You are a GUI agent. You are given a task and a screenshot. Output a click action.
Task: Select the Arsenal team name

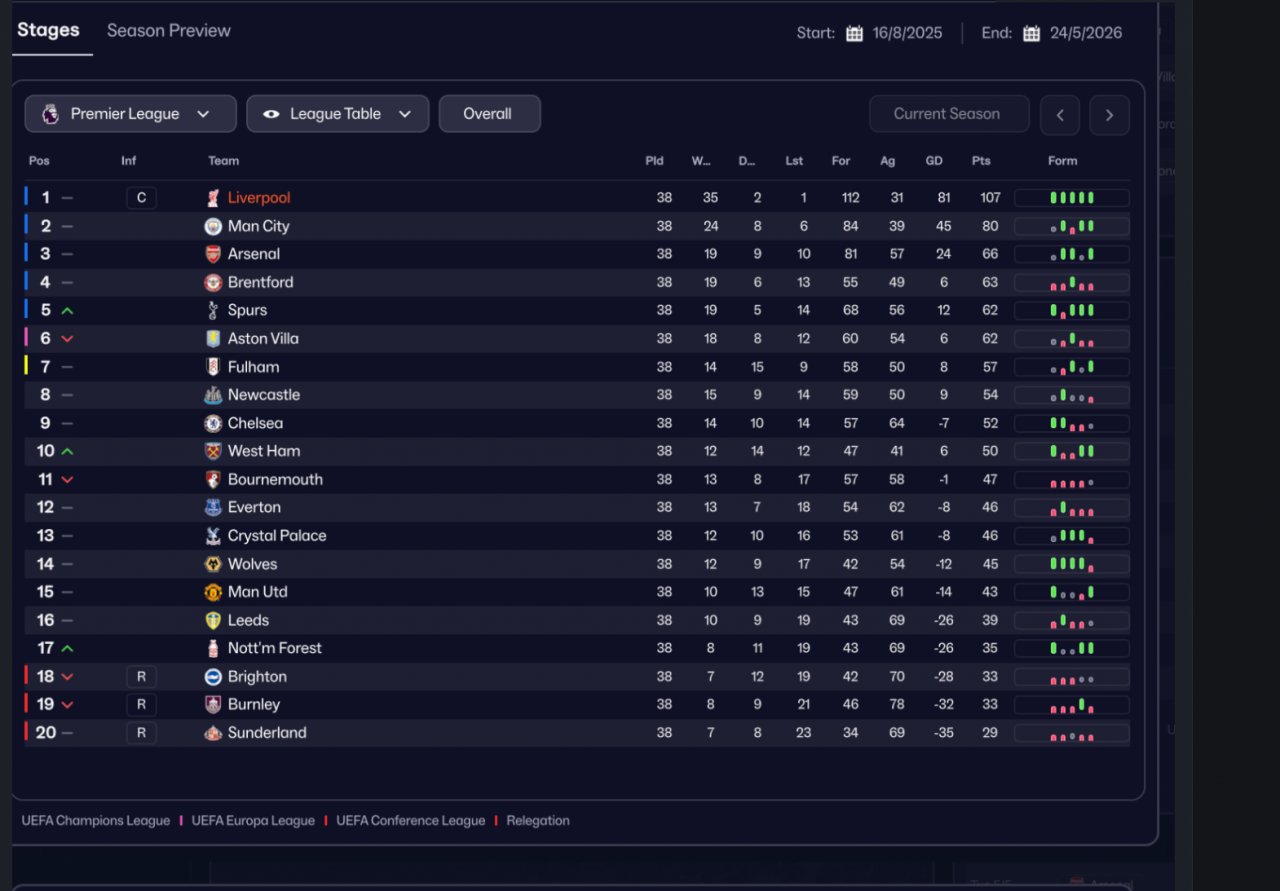pos(254,254)
